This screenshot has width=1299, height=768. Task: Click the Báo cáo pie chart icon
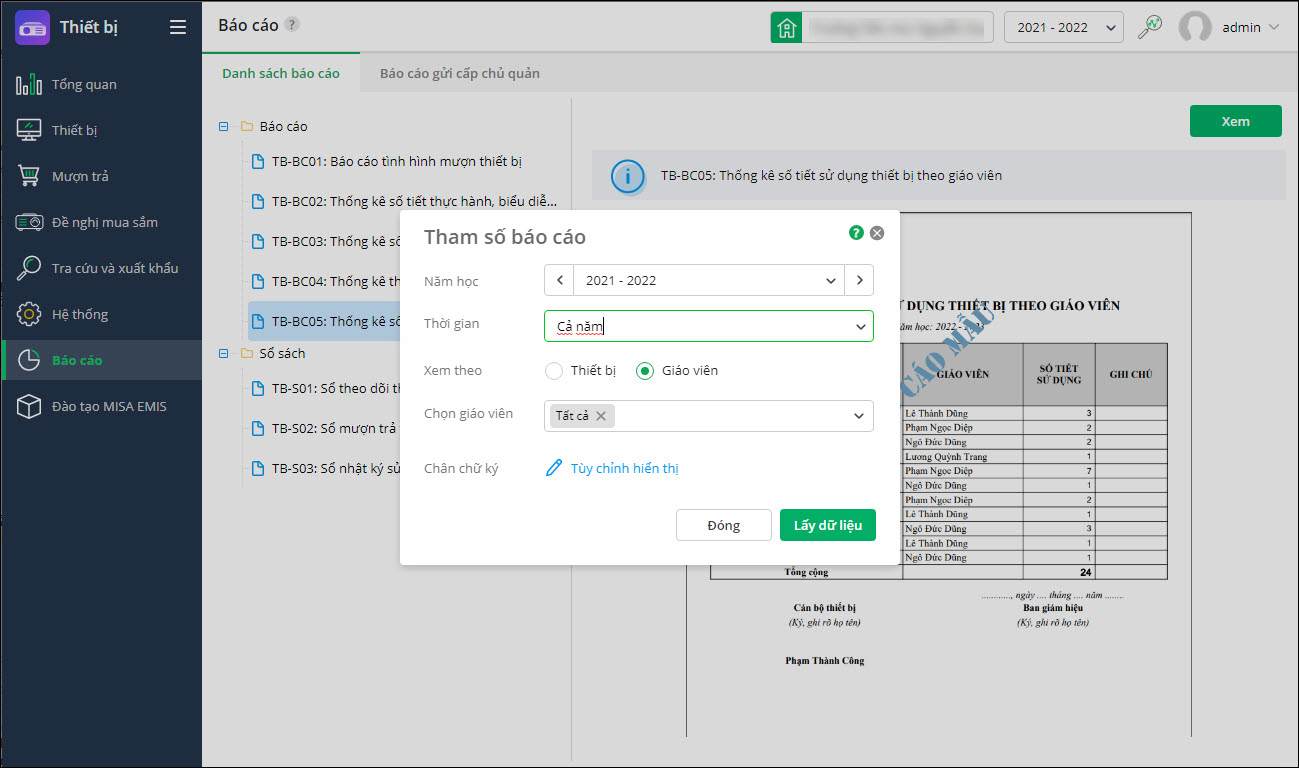click(29, 360)
